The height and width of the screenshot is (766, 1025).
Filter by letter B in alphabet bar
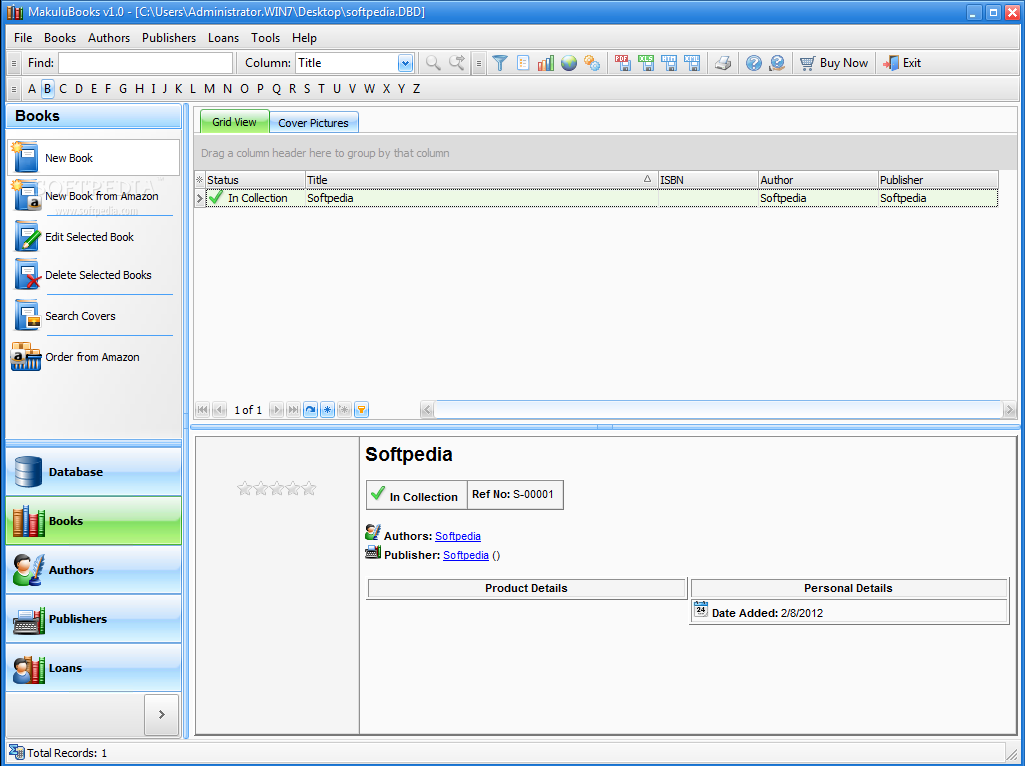click(47, 88)
